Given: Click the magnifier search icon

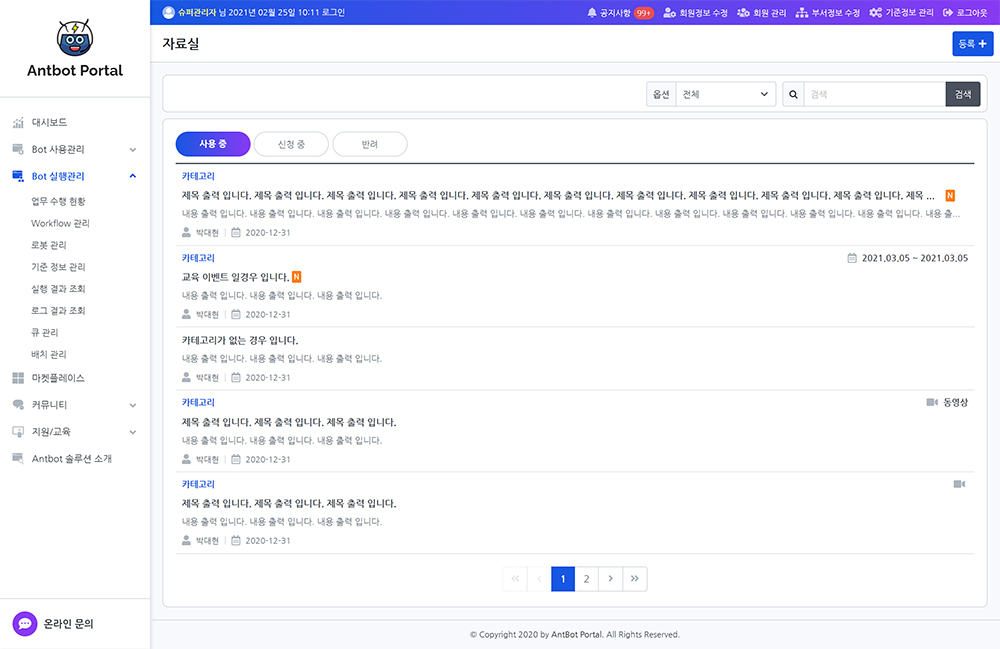Looking at the screenshot, I should 793,94.
